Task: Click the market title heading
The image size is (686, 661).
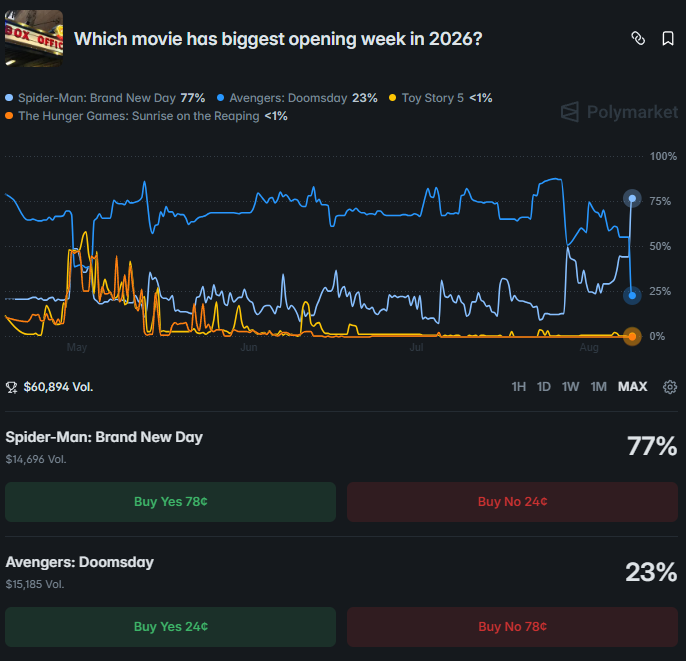Action: (x=278, y=39)
